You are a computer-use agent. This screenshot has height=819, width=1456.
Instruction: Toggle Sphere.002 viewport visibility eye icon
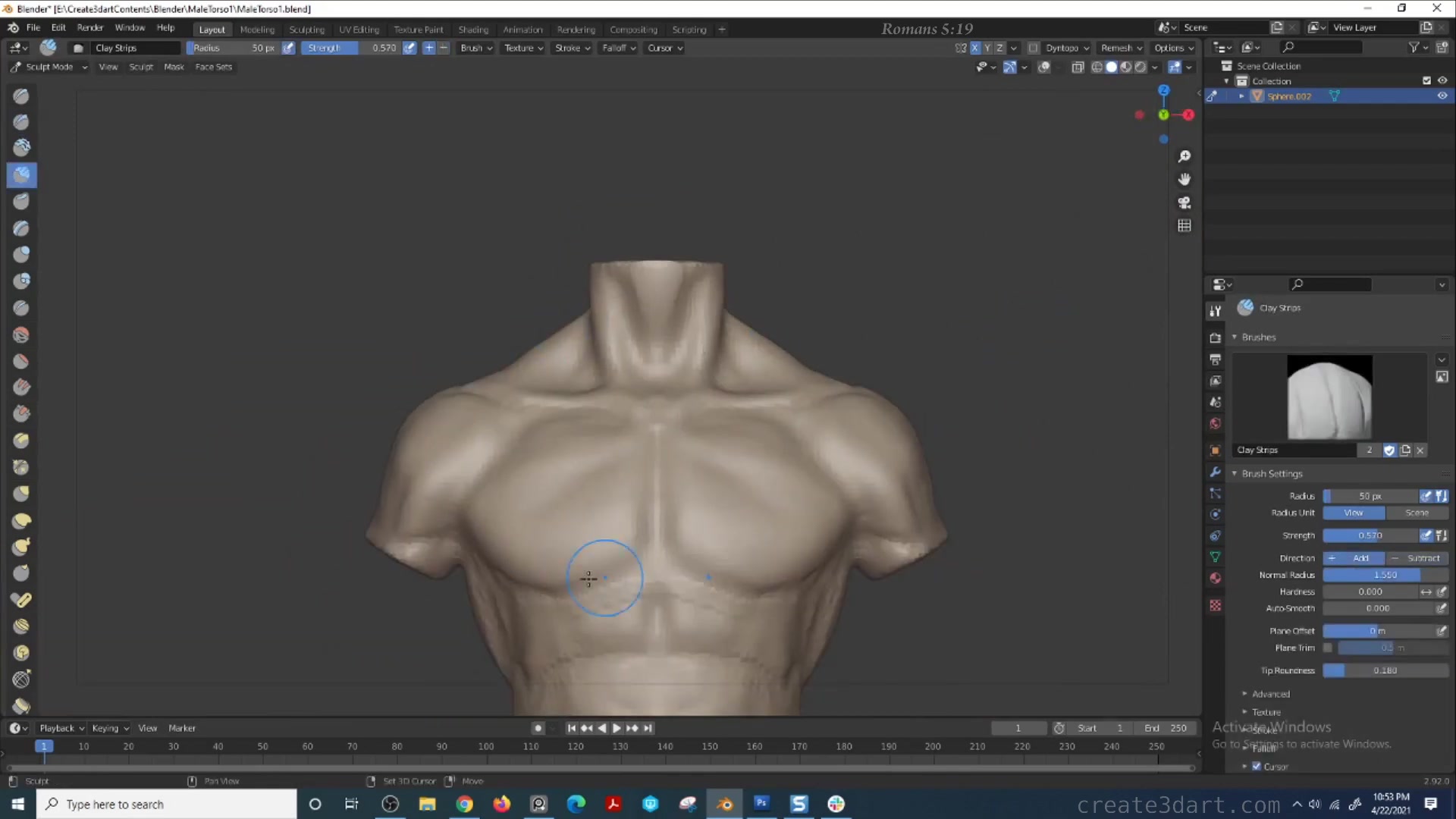1442,96
